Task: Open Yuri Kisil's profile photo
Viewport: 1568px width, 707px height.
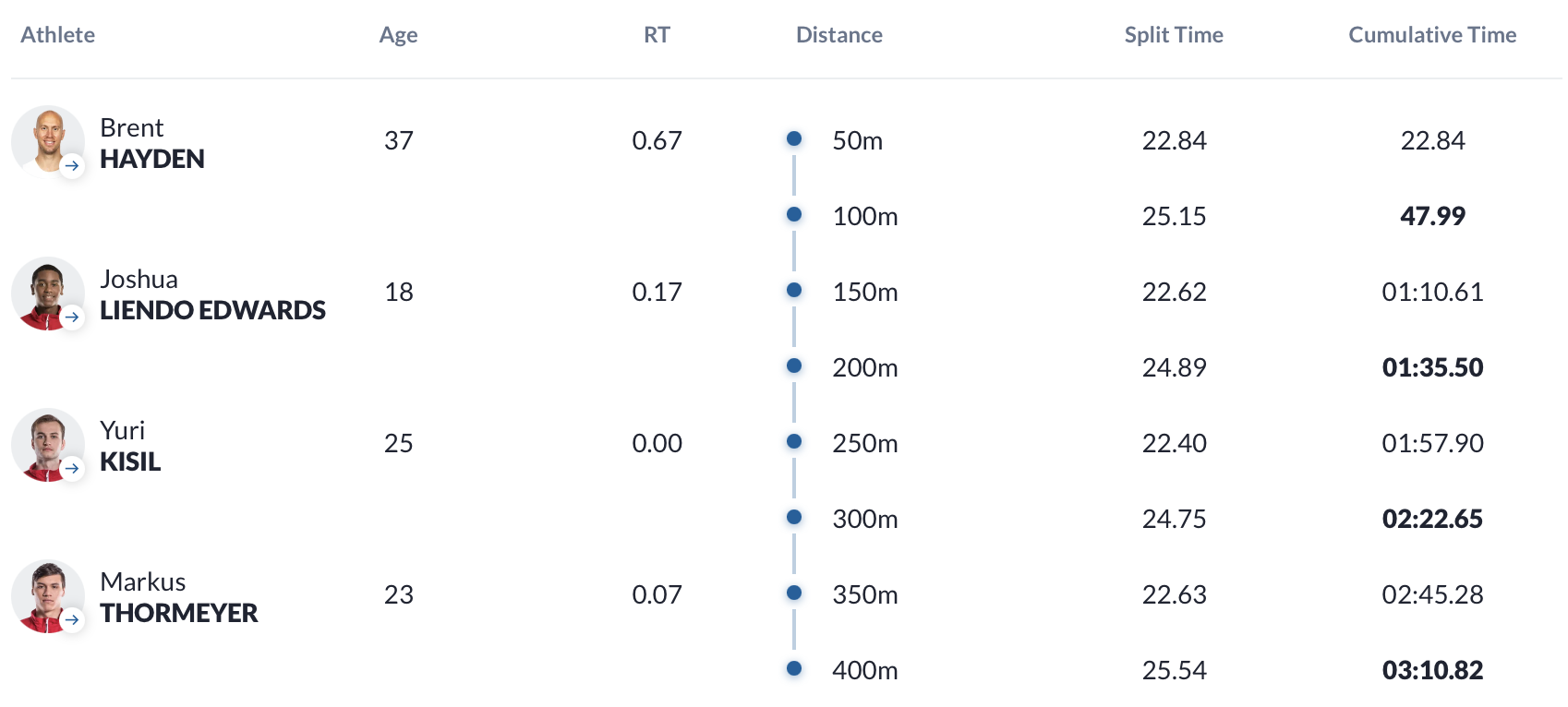Action: pyautogui.click(x=47, y=444)
